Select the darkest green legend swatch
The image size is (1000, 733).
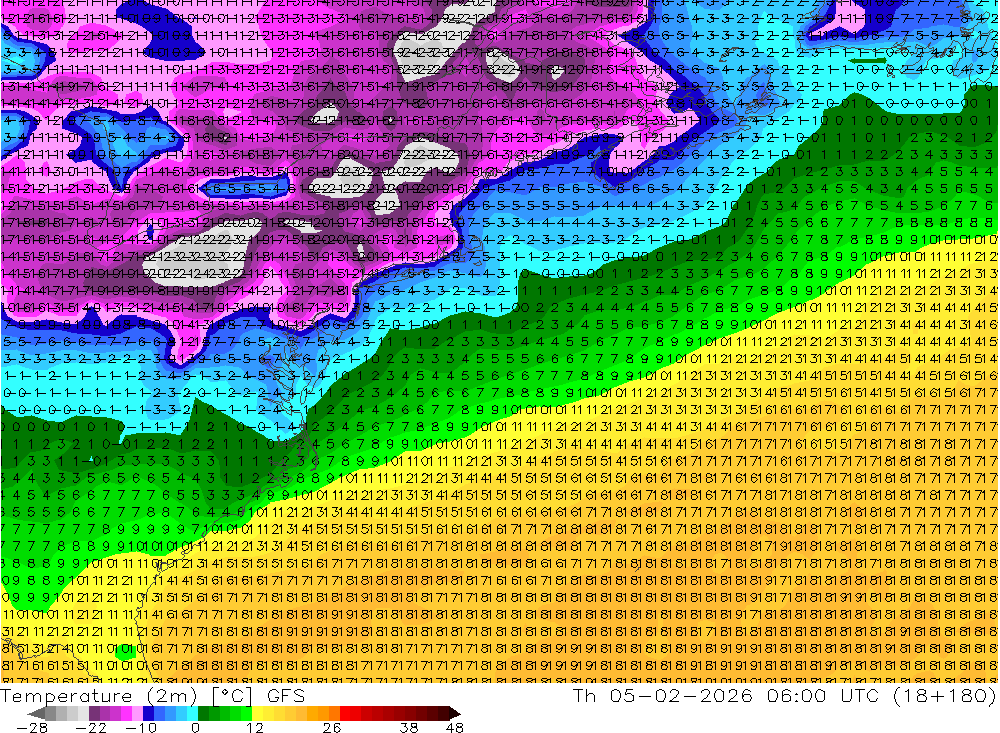203,713
